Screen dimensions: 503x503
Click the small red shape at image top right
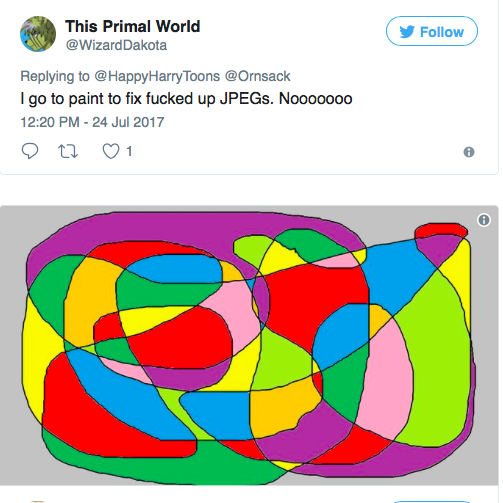(x=441, y=230)
